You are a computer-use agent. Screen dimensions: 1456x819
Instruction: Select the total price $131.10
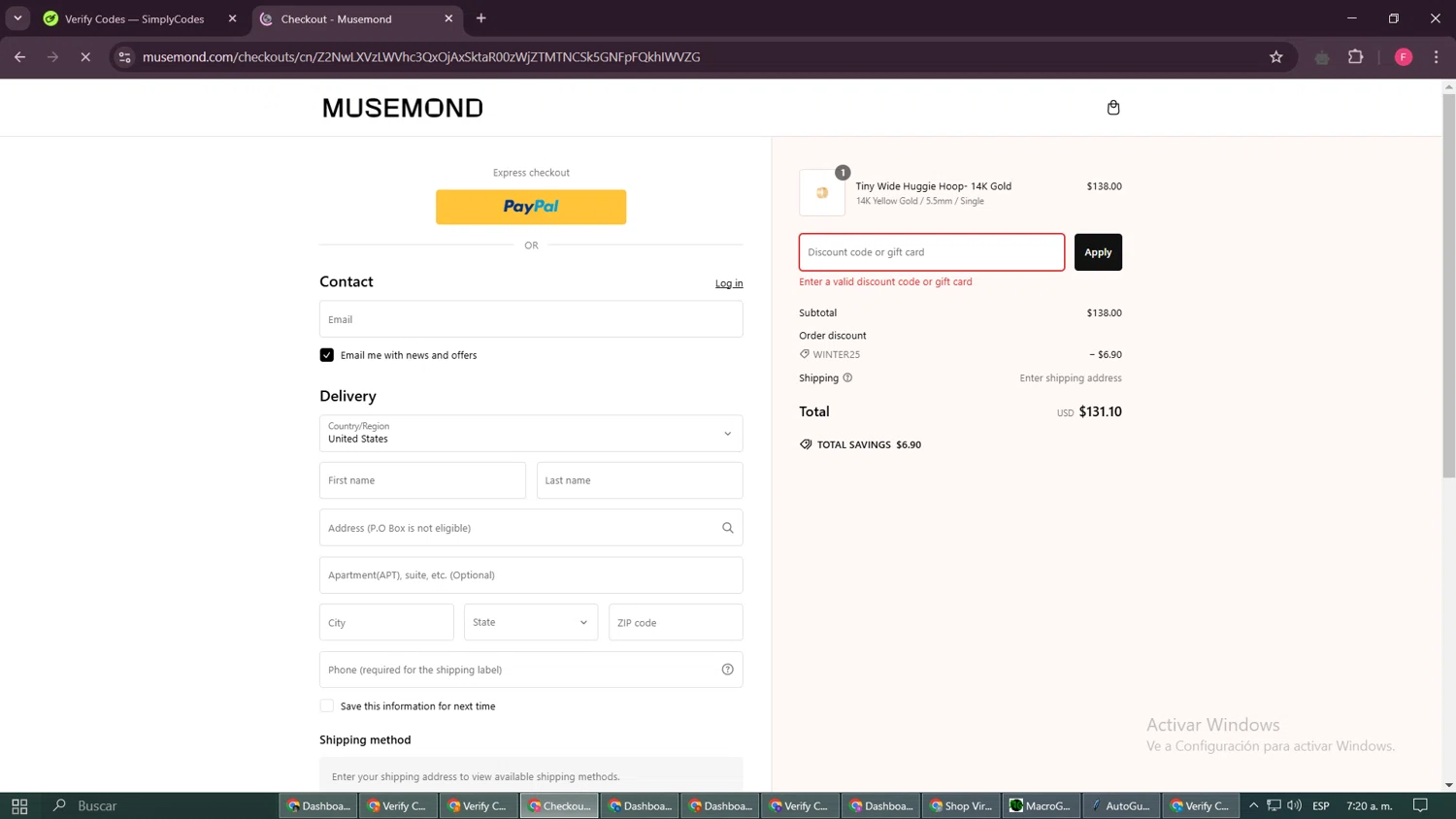point(1101,411)
